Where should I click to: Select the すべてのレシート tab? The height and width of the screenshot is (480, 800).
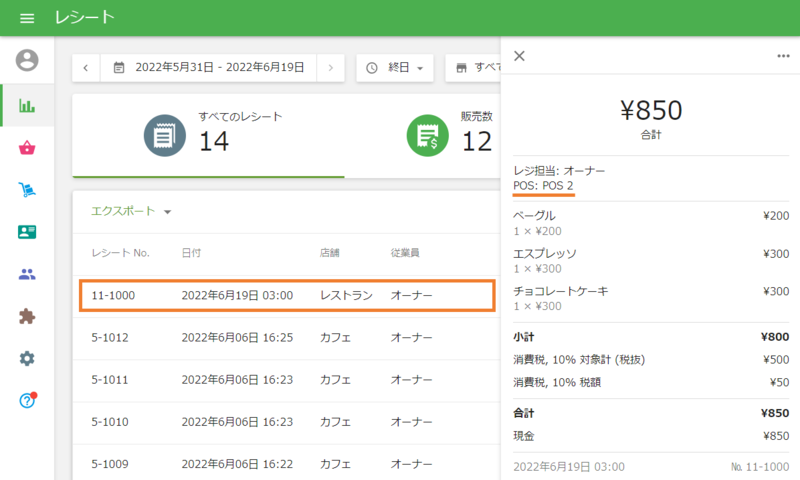208,135
